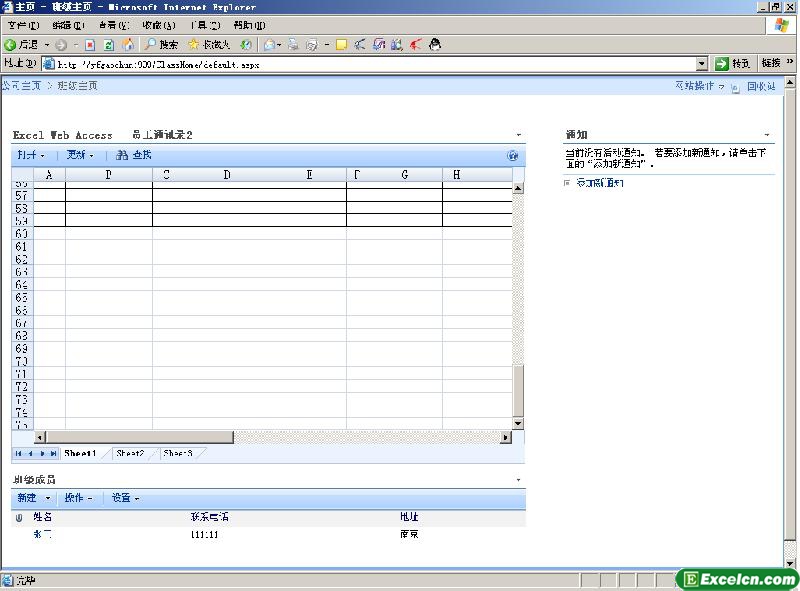The image size is (800, 591).
Task: Select column A header in spreadsheet
Action: (49, 175)
